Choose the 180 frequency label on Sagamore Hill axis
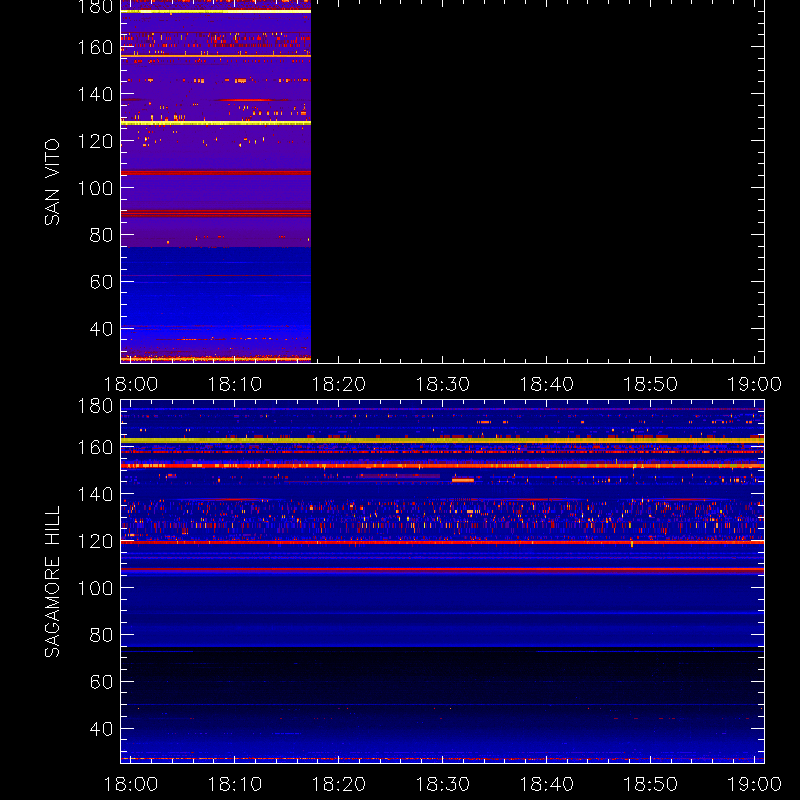This screenshot has width=800, height=800. coord(95,406)
